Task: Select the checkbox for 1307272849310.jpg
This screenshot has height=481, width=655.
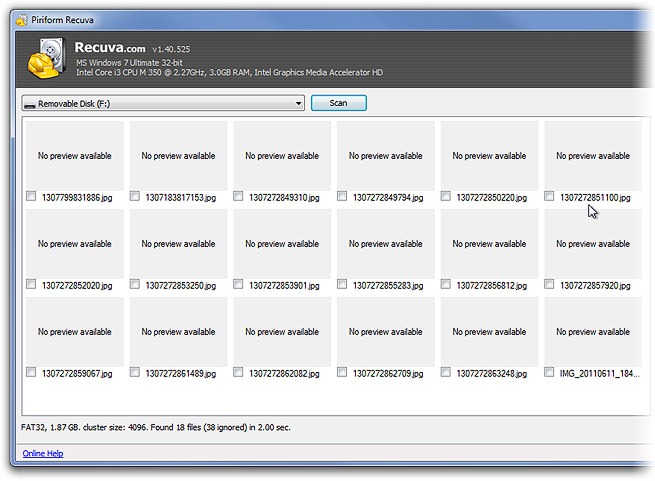Action: pyautogui.click(x=238, y=196)
